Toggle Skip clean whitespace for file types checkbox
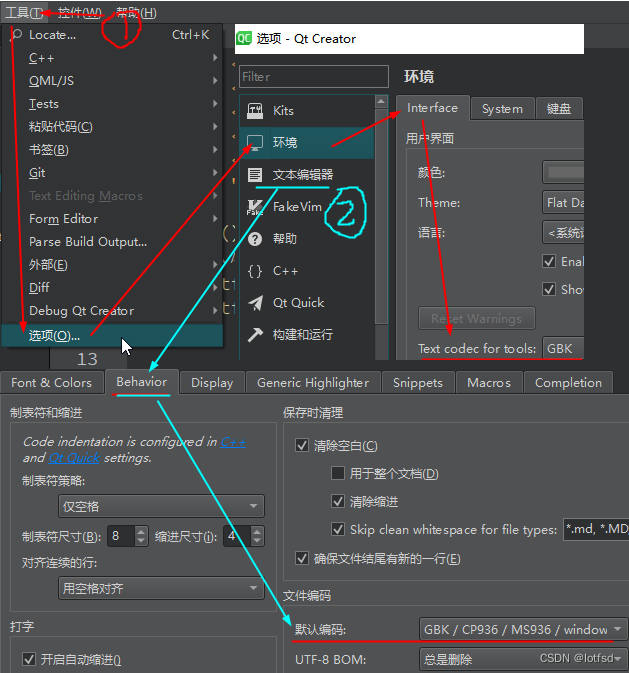 point(338,529)
